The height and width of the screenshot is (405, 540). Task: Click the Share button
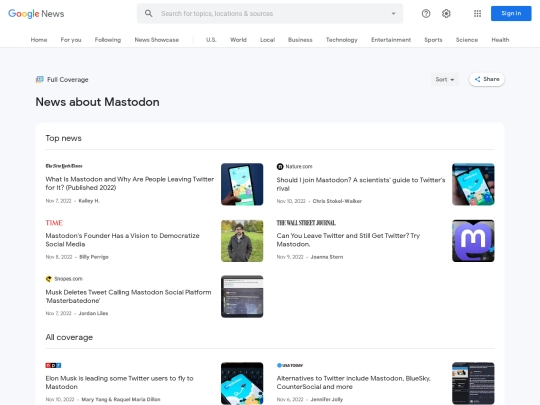click(x=487, y=79)
